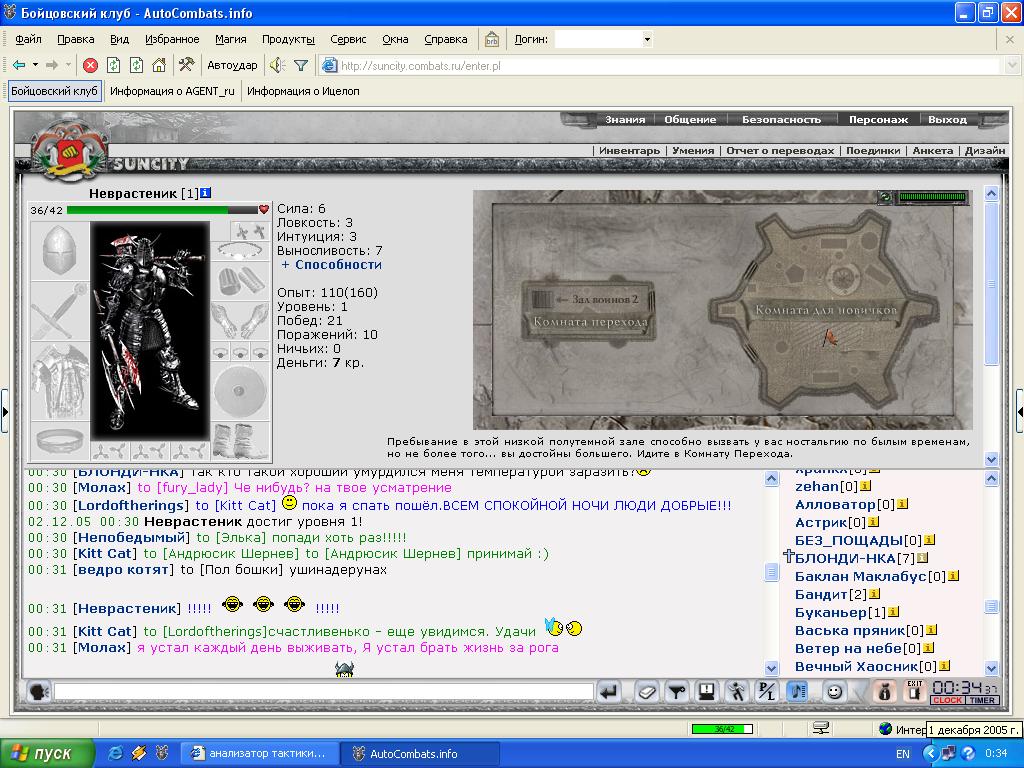Click the first green refresh page icon

tap(114, 65)
